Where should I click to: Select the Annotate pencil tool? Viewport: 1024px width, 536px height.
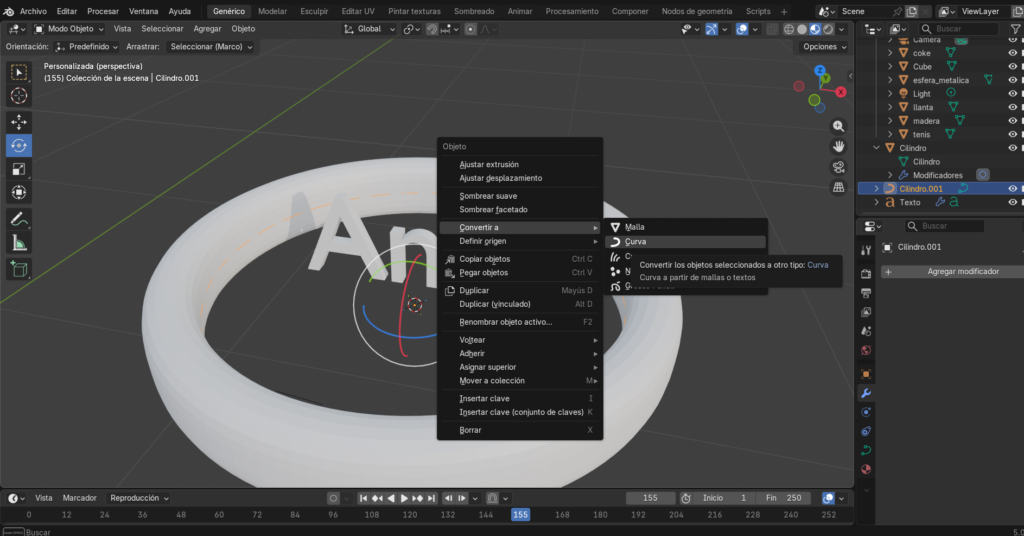click(x=19, y=219)
